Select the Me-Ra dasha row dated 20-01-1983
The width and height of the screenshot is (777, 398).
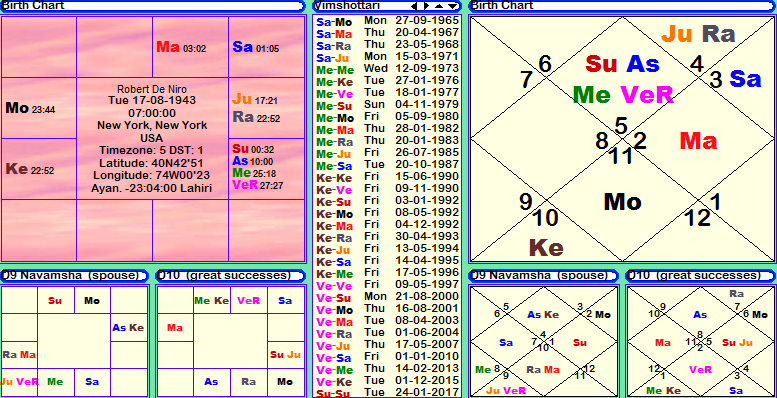[x=387, y=141]
